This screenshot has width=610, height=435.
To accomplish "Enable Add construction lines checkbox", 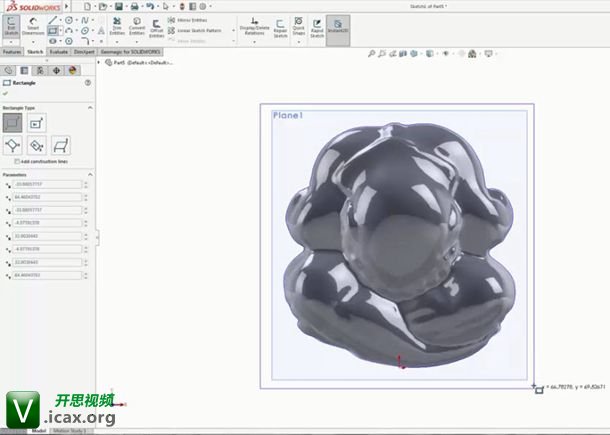I will [x=16, y=160].
